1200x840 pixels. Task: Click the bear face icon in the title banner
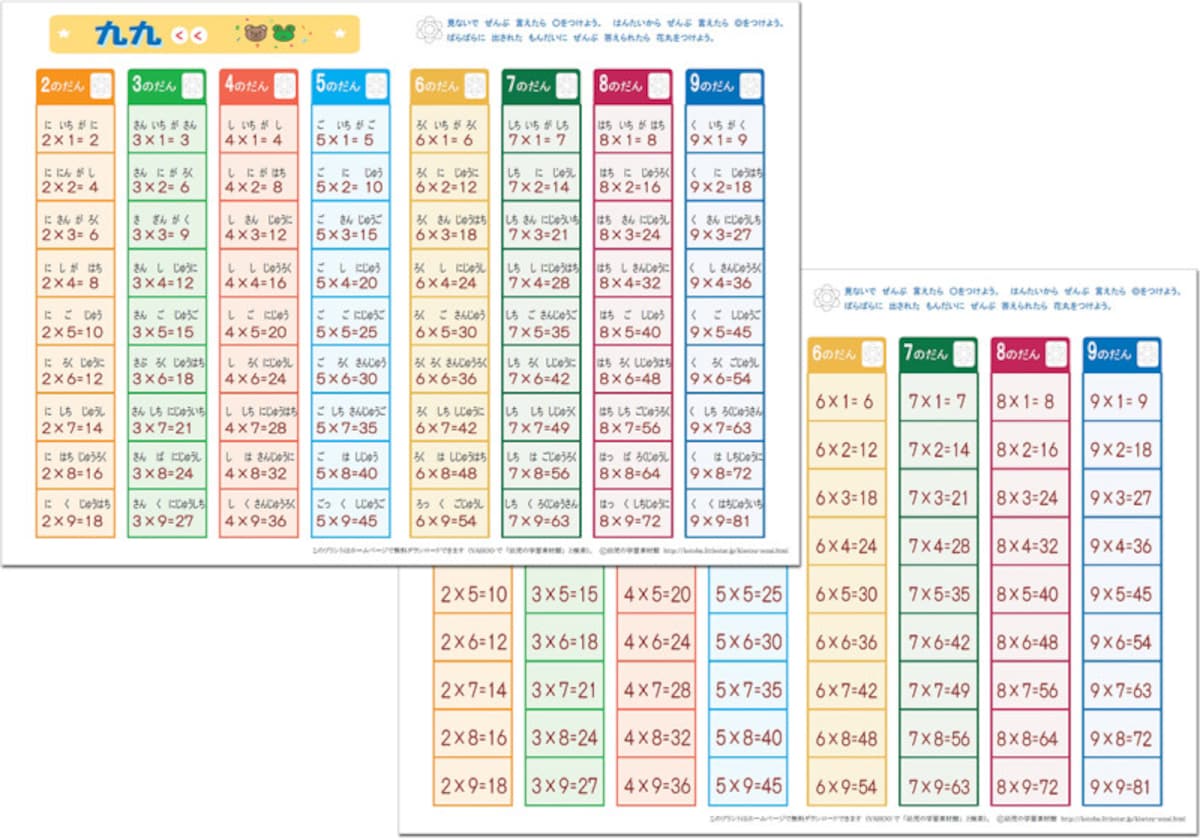click(255, 33)
